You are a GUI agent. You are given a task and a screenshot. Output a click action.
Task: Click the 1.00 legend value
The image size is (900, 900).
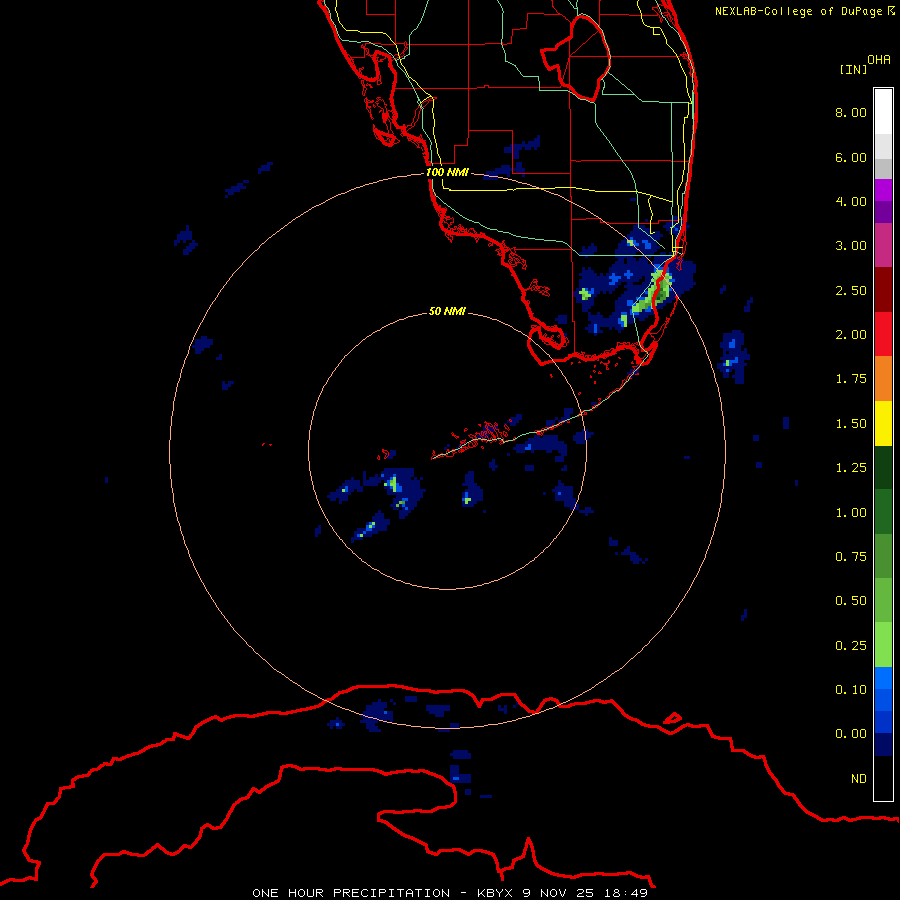click(851, 513)
